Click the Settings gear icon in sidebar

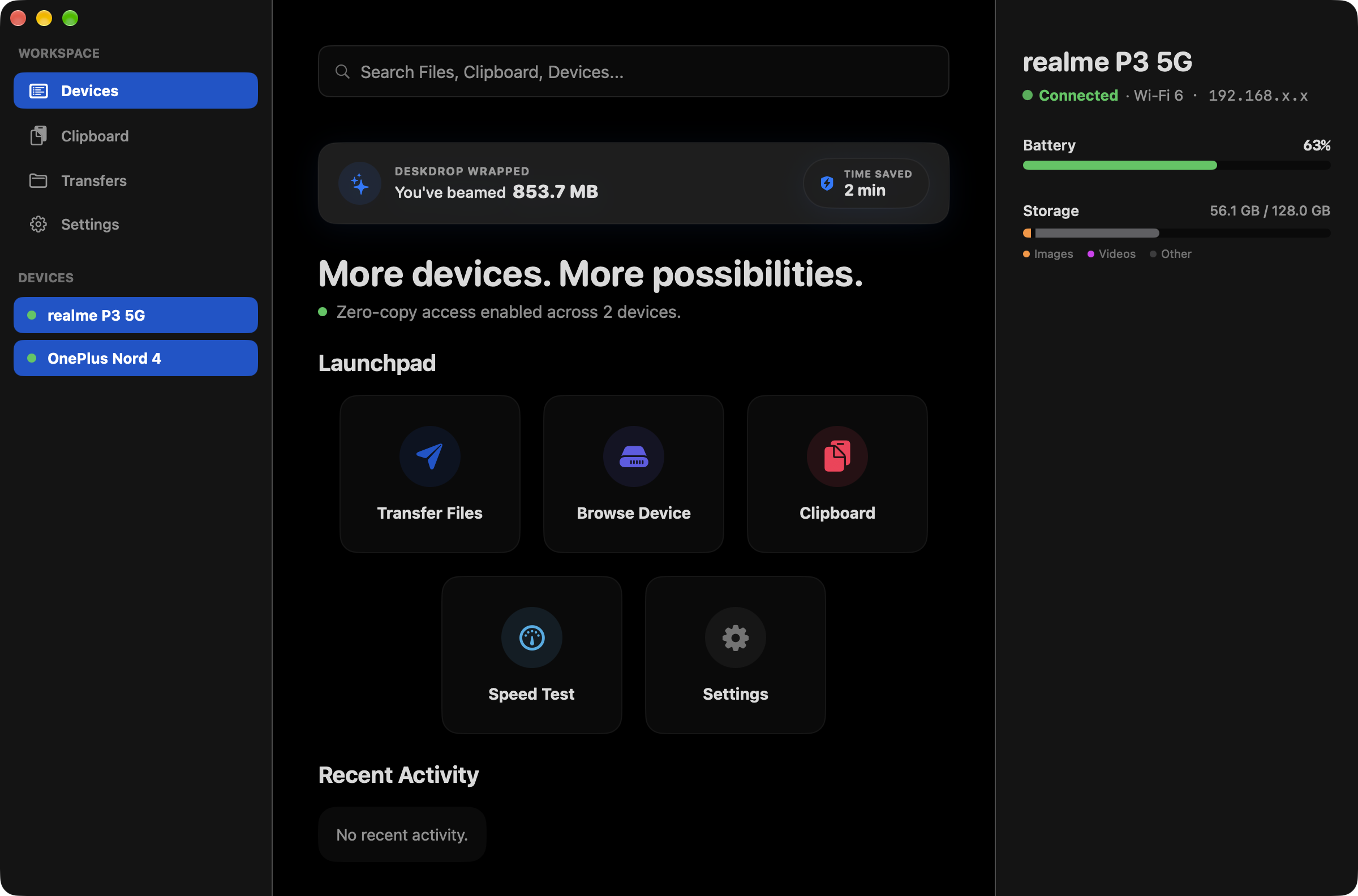coord(38,224)
